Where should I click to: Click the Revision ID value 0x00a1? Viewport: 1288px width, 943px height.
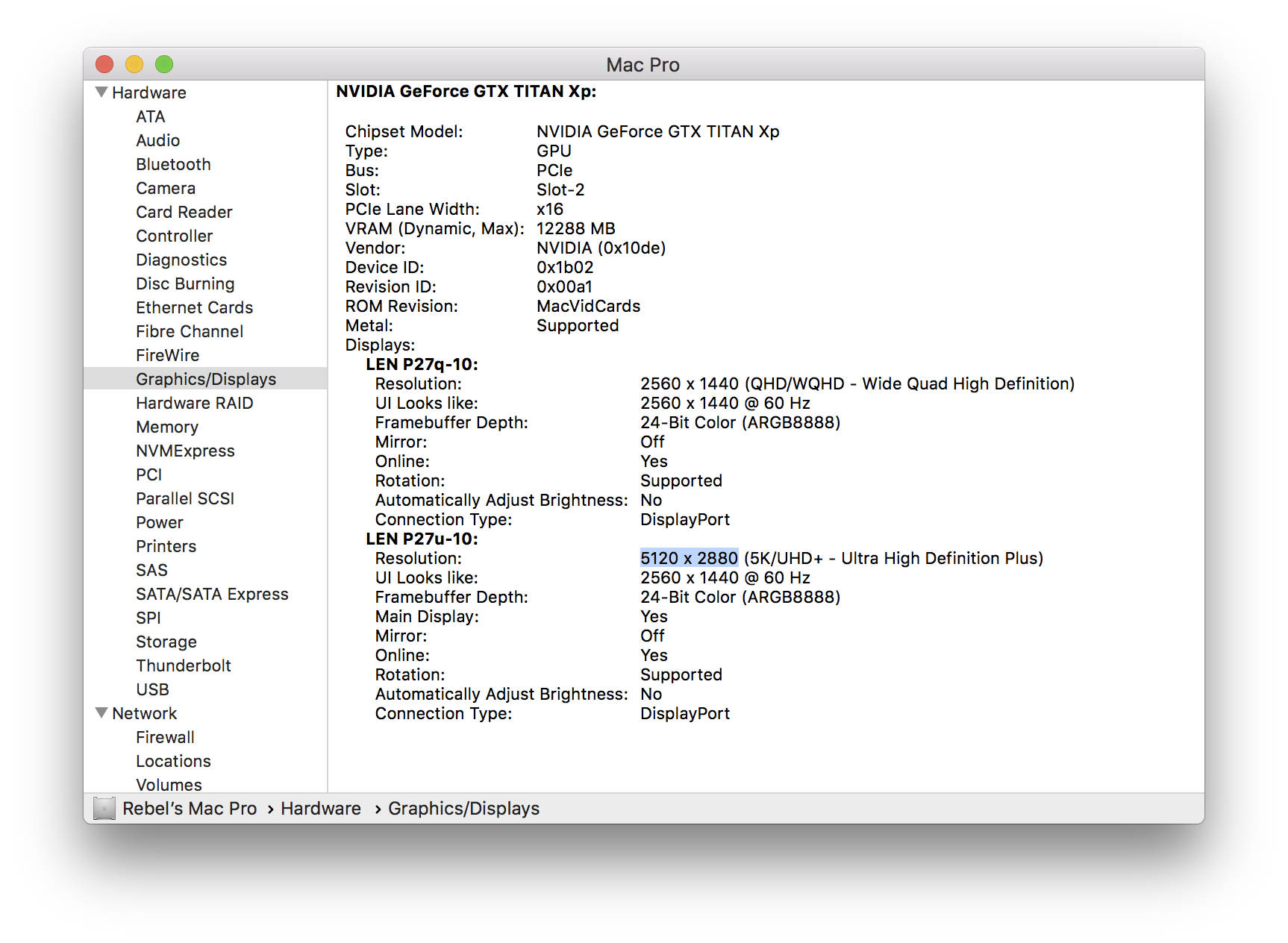coord(565,286)
